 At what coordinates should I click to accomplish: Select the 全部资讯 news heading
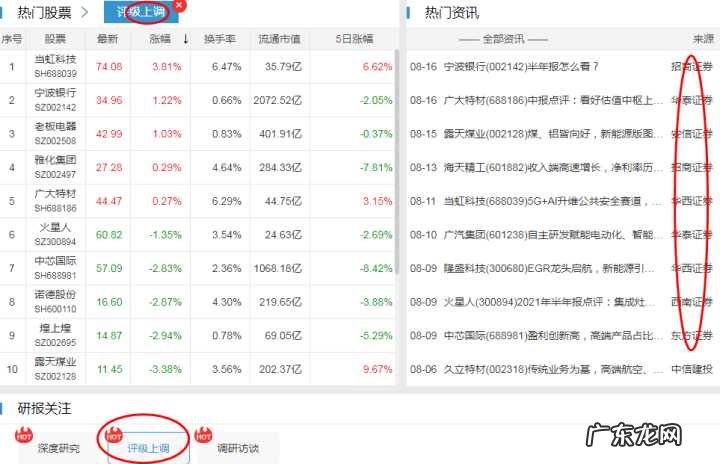click(503, 39)
